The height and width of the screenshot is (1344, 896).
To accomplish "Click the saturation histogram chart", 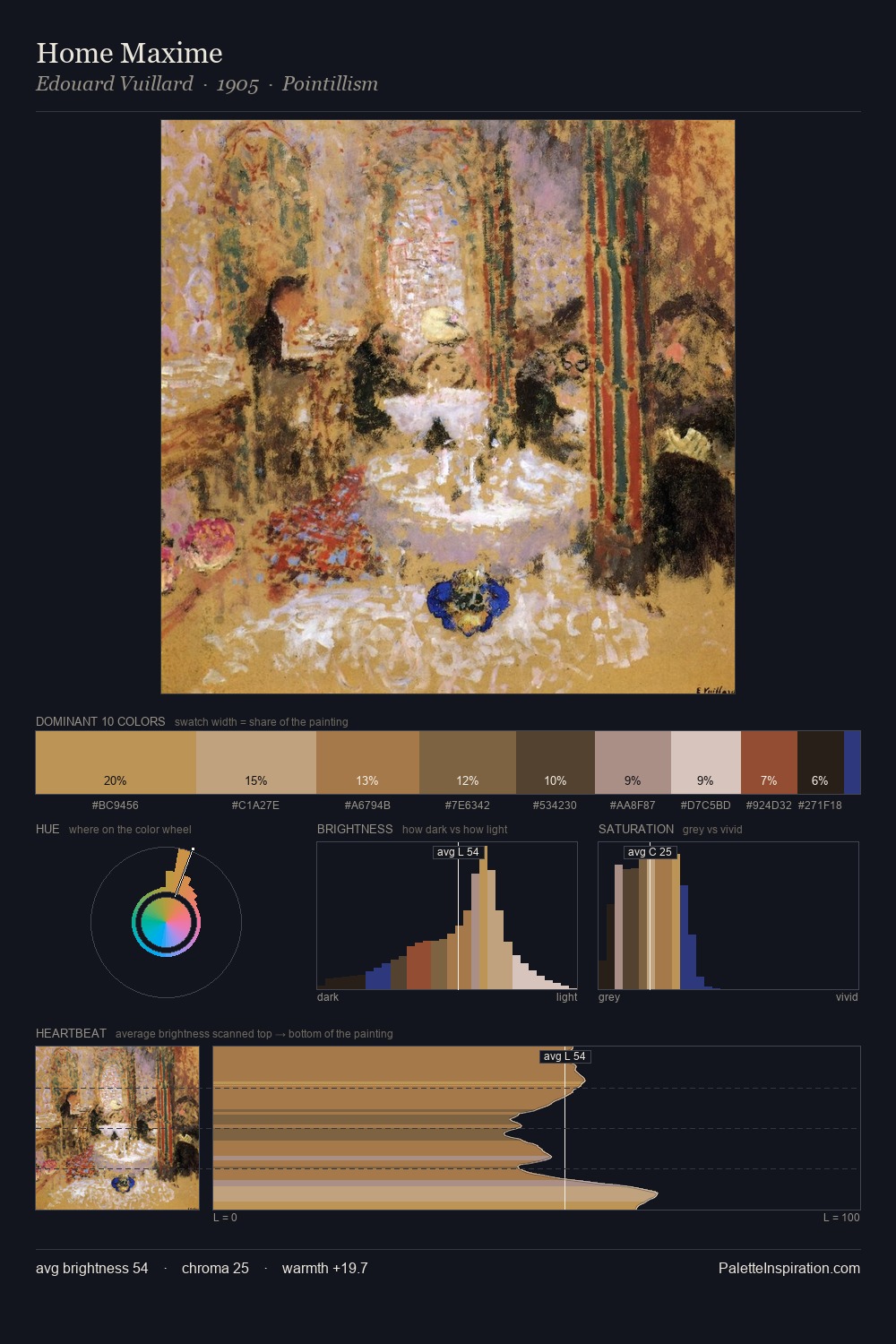I will (x=728, y=916).
